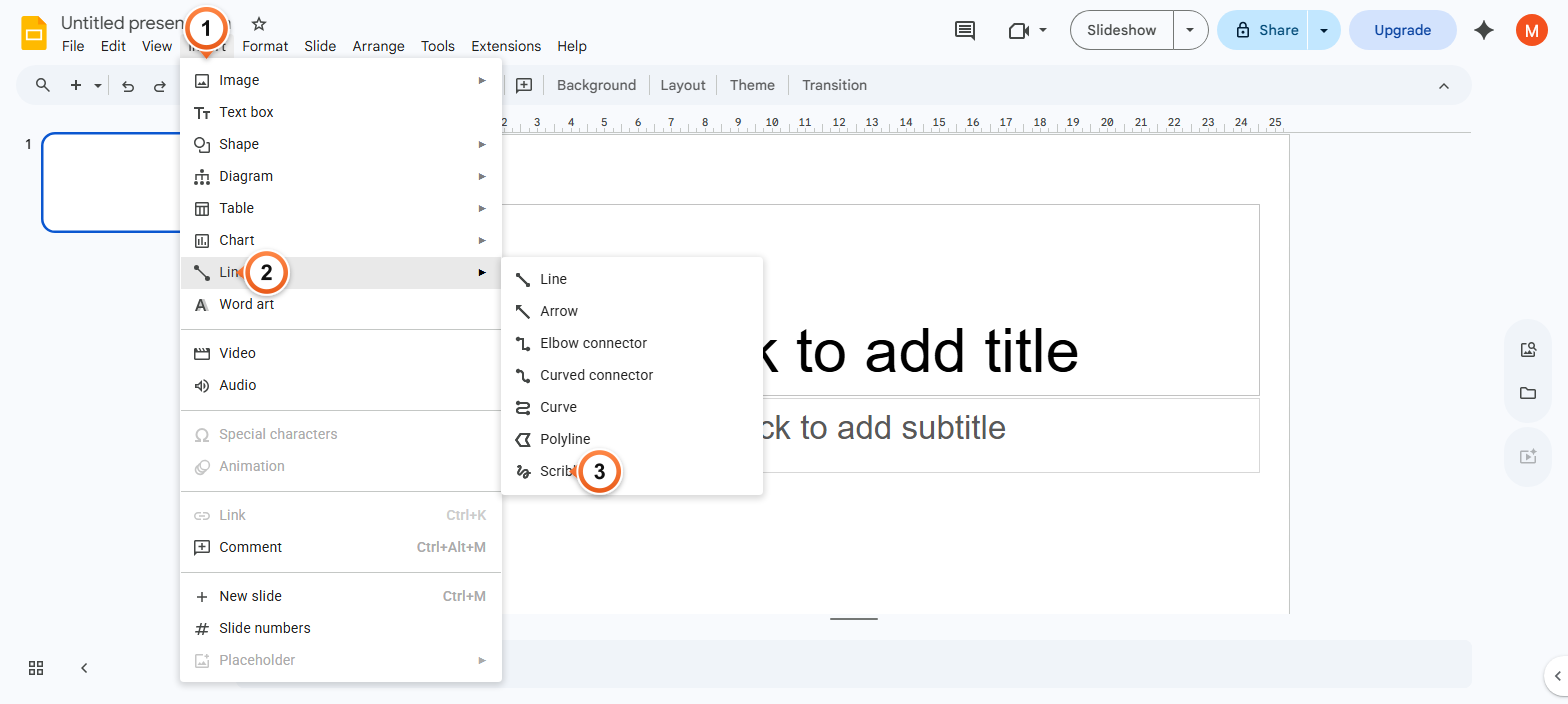1568x704 pixels.
Task: Click the add comment toolbar icon
Action: (524, 85)
